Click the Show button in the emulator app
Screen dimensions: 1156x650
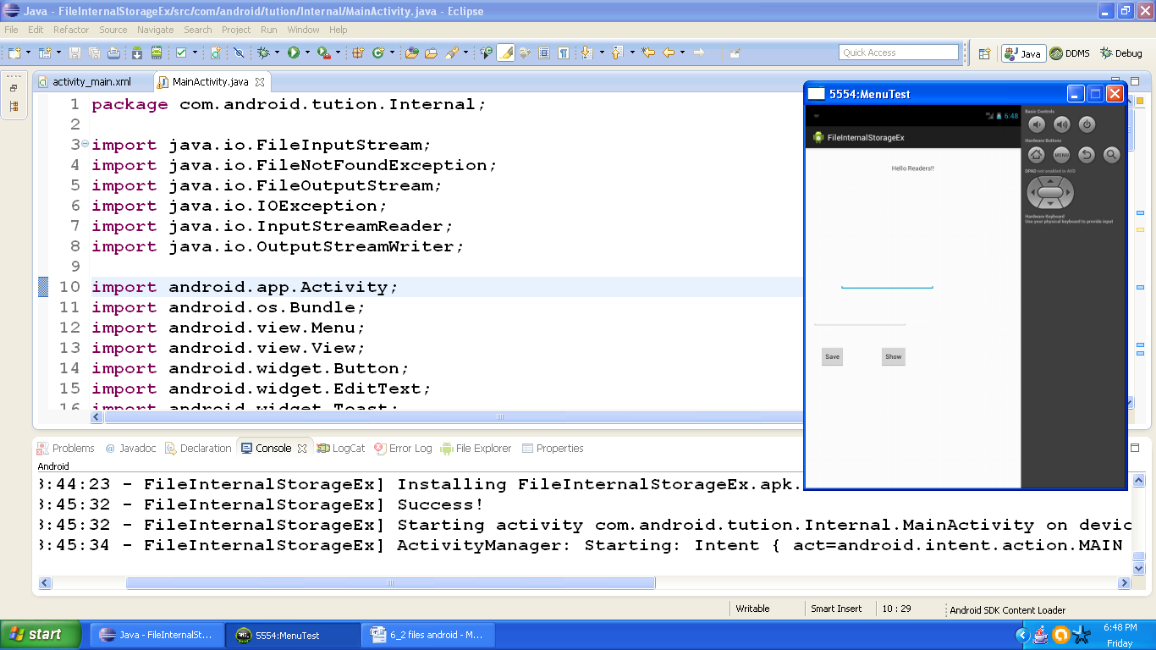coord(892,356)
